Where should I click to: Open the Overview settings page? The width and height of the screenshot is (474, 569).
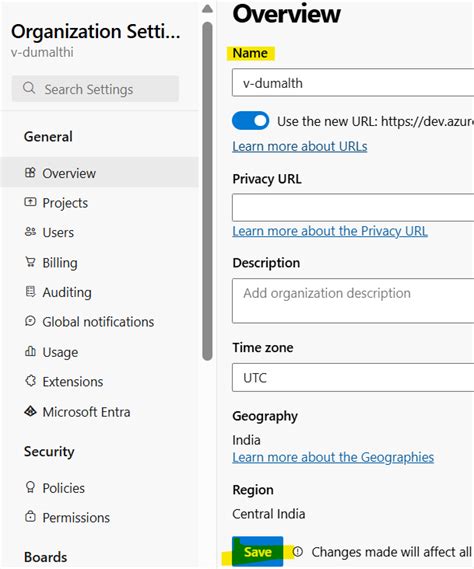tap(99, 173)
